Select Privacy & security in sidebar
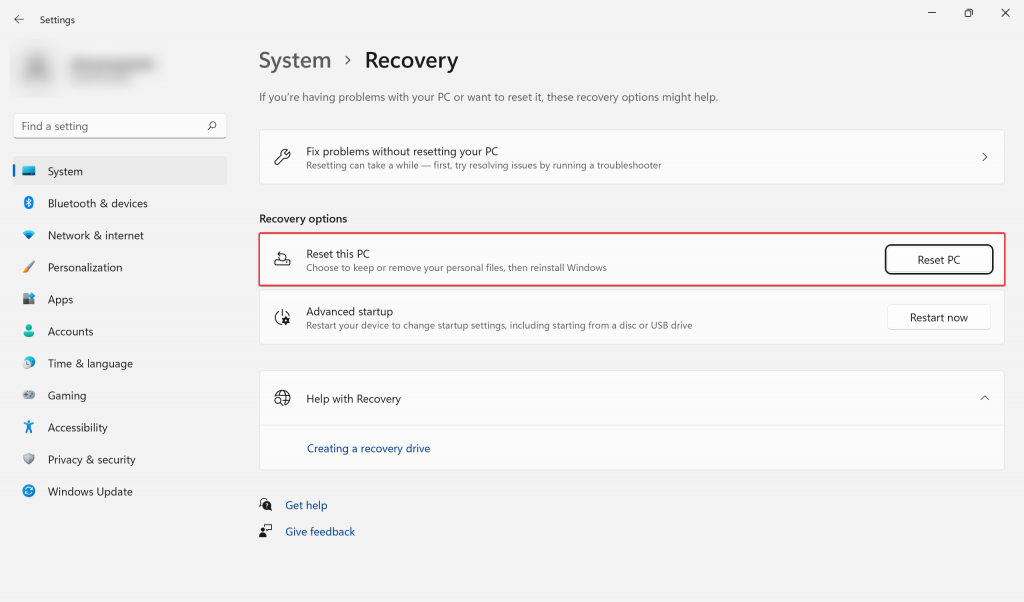1024x602 pixels. pos(120,459)
